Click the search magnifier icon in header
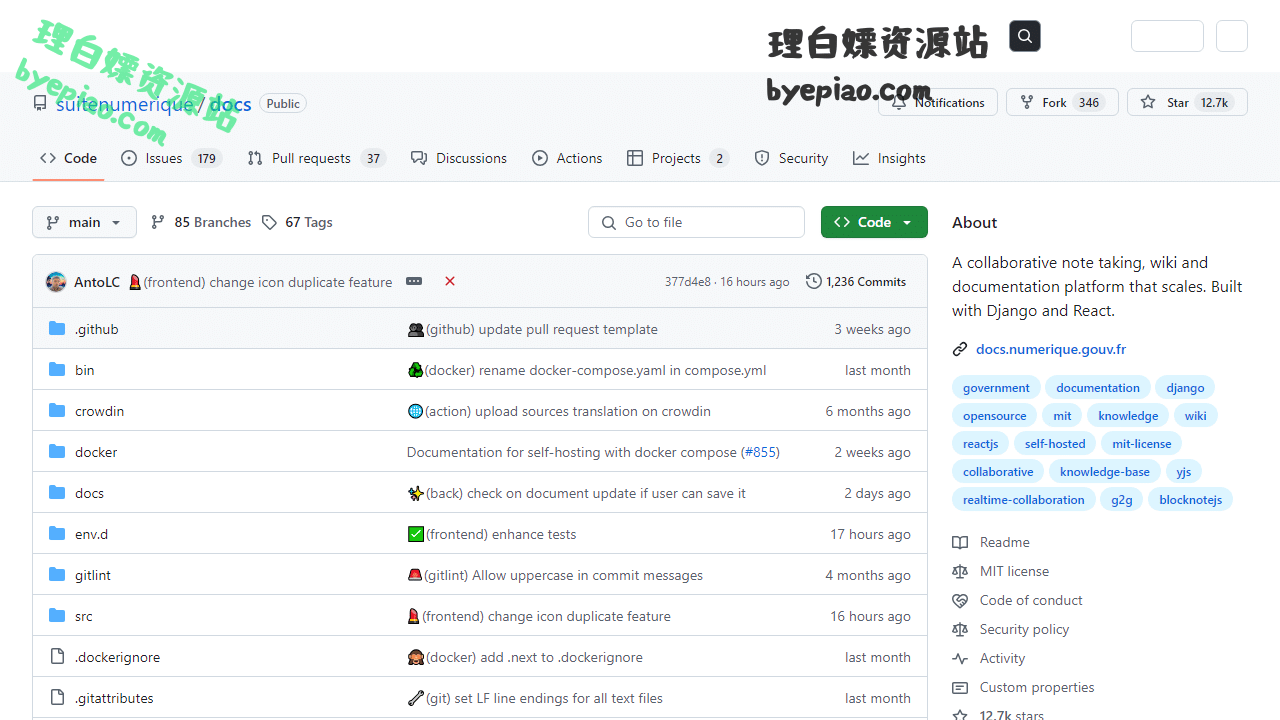1280x720 pixels. point(1025,36)
